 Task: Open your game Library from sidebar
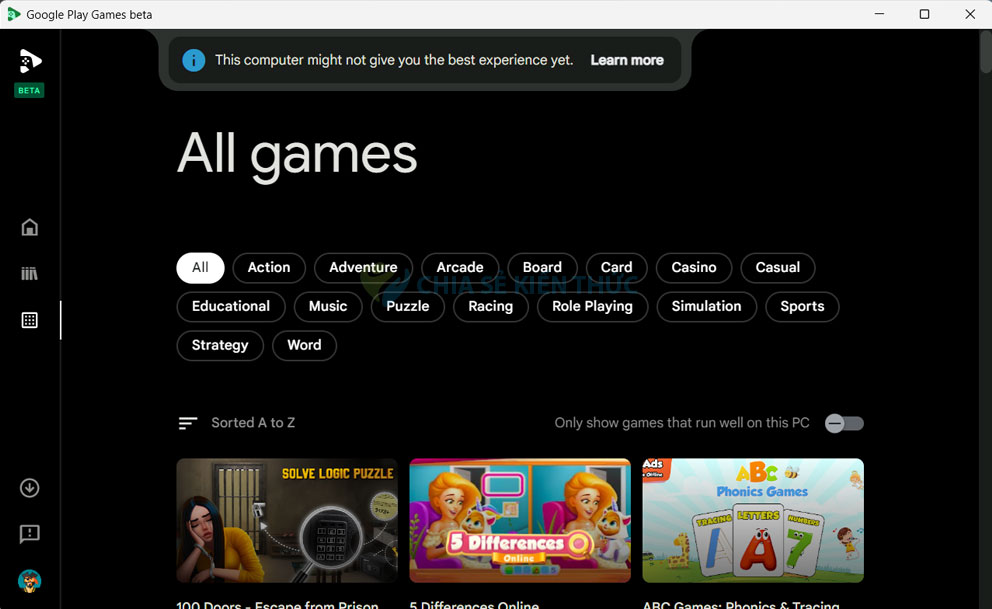29,273
